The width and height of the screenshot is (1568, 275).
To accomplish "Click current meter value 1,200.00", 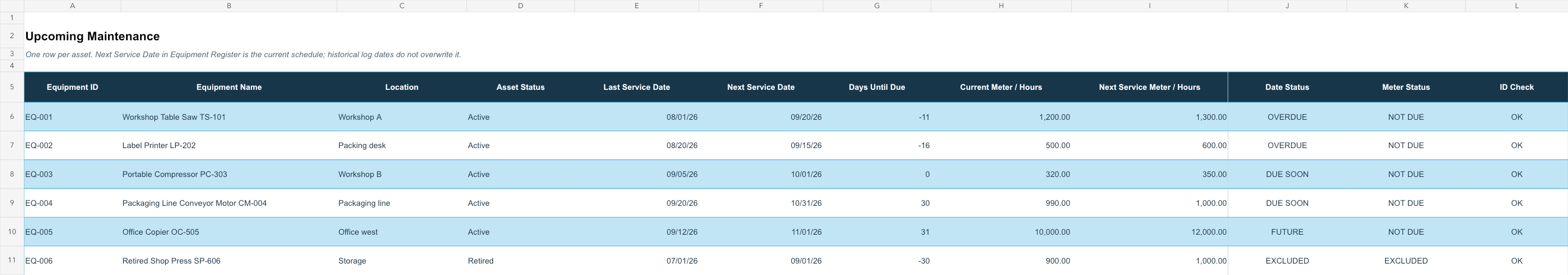I will click(x=1001, y=117).
